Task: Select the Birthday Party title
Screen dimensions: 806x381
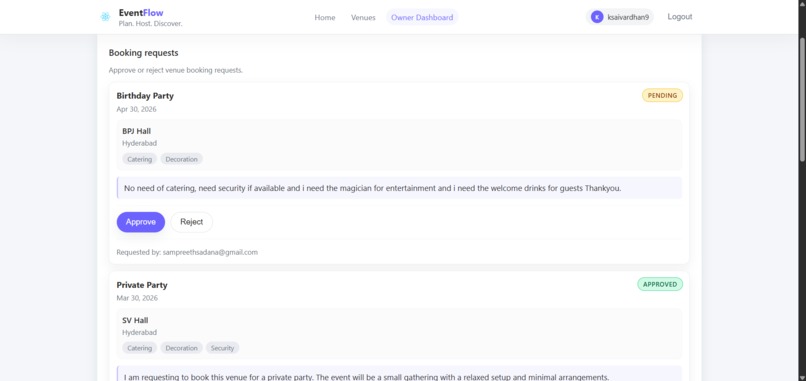Action: coord(145,96)
